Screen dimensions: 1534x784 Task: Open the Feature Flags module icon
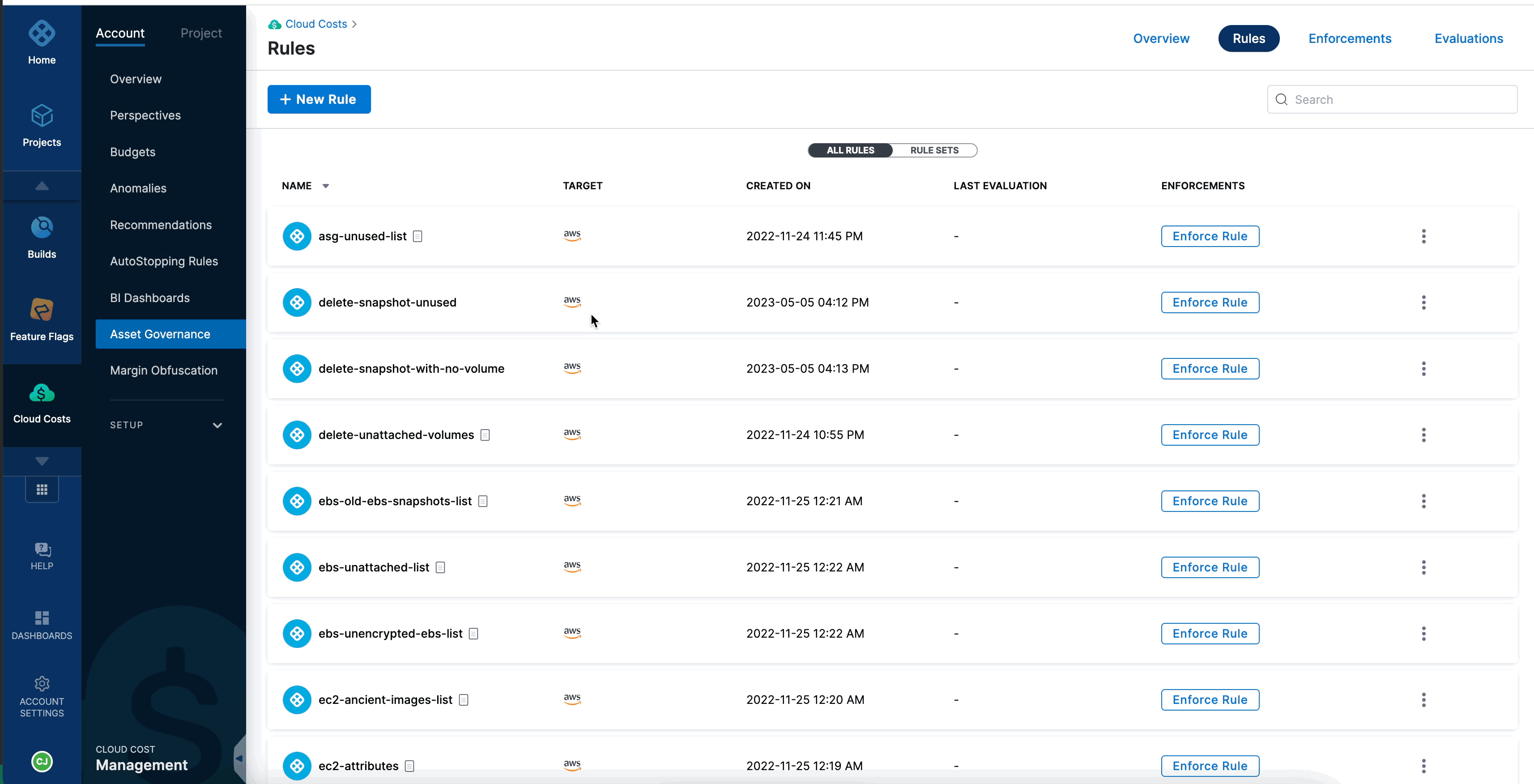coord(42,310)
